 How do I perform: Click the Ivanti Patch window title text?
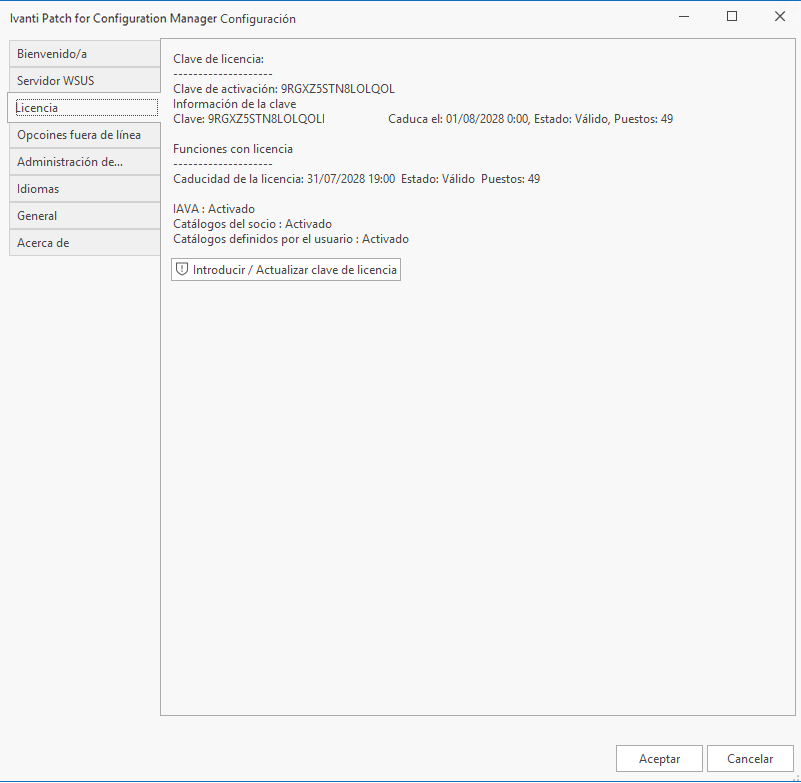(152, 19)
